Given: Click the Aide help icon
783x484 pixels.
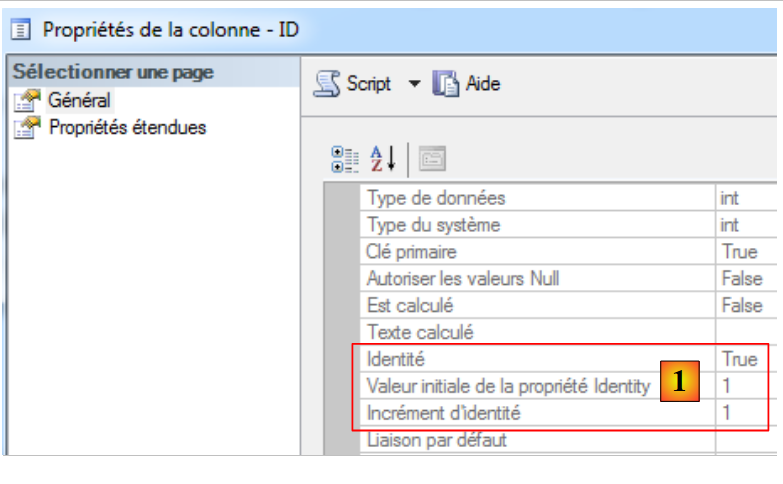Looking at the screenshot, I should [x=445, y=84].
